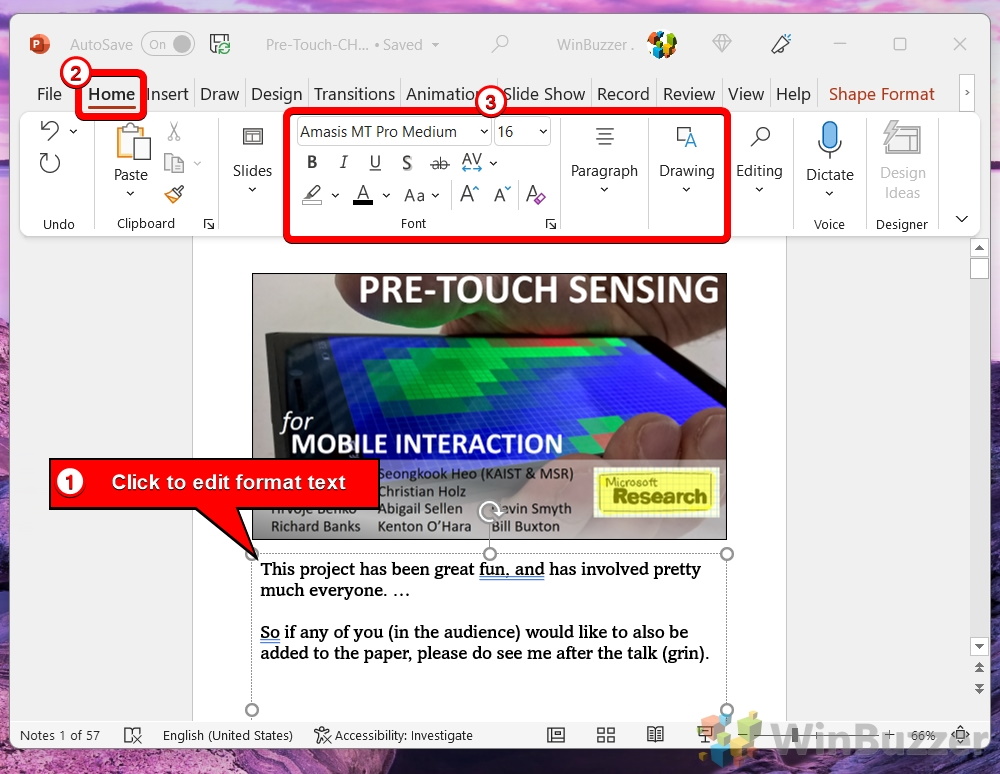Click the pen coming-soon icon
The image size is (1000, 774).
(781, 44)
